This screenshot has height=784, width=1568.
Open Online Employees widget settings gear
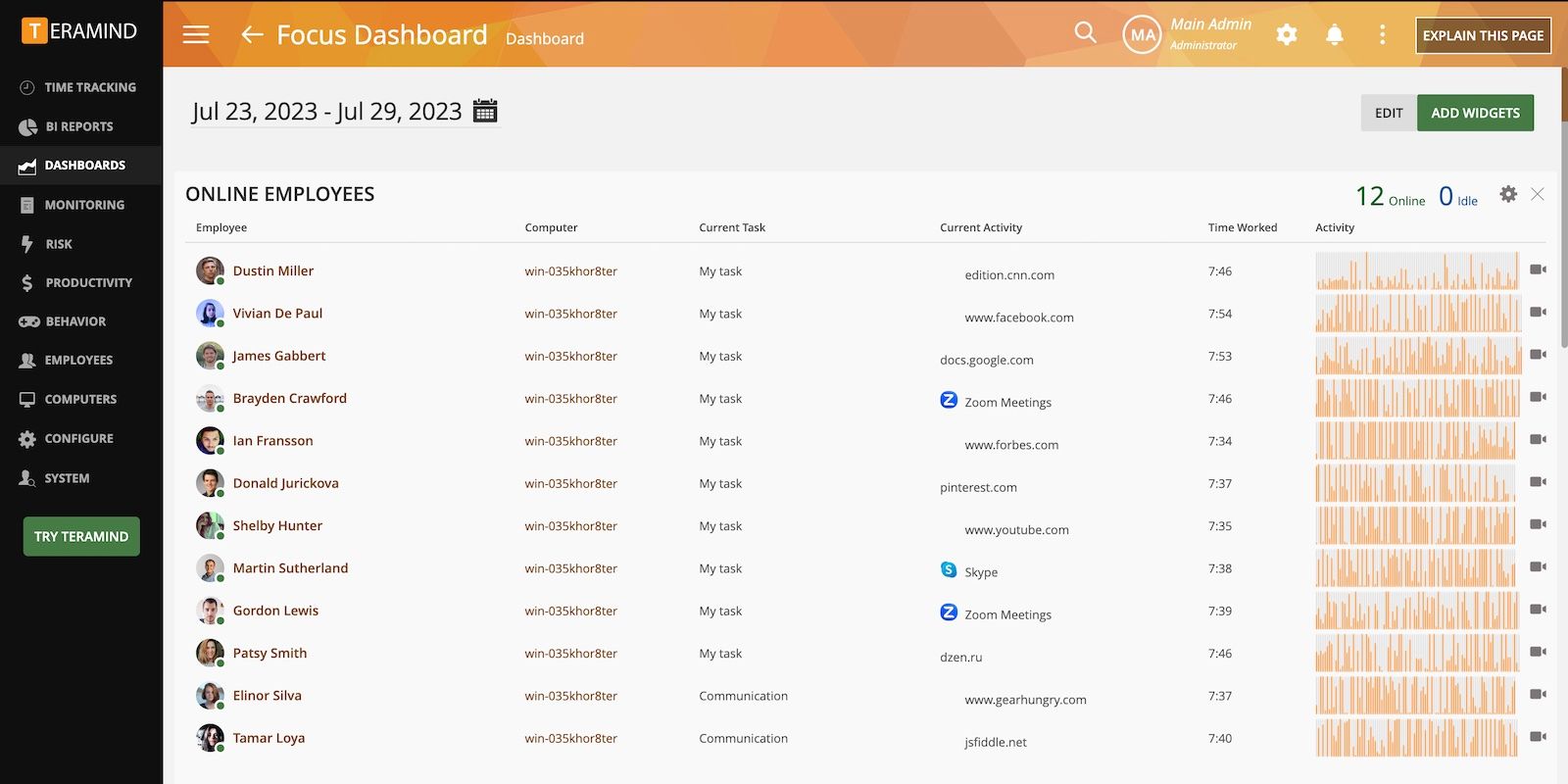pos(1508,194)
